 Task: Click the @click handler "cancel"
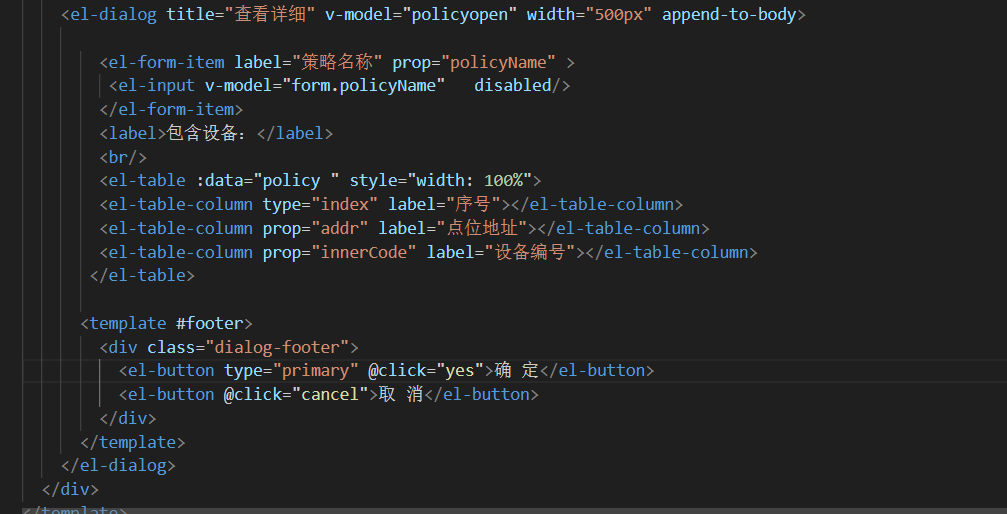(330, 394)
